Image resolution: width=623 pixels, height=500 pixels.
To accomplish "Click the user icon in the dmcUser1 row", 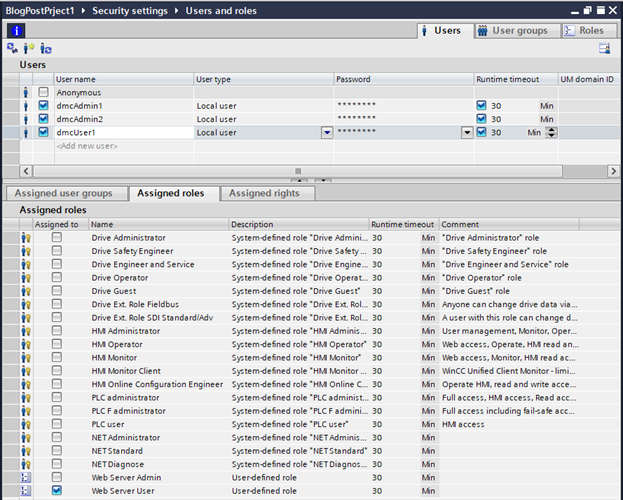I will (26, 132).
